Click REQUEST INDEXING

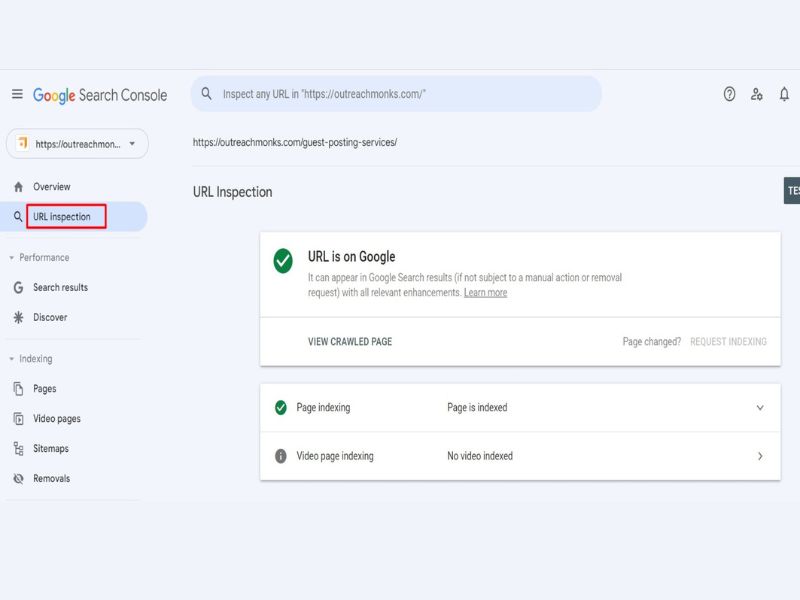(728, 342)
